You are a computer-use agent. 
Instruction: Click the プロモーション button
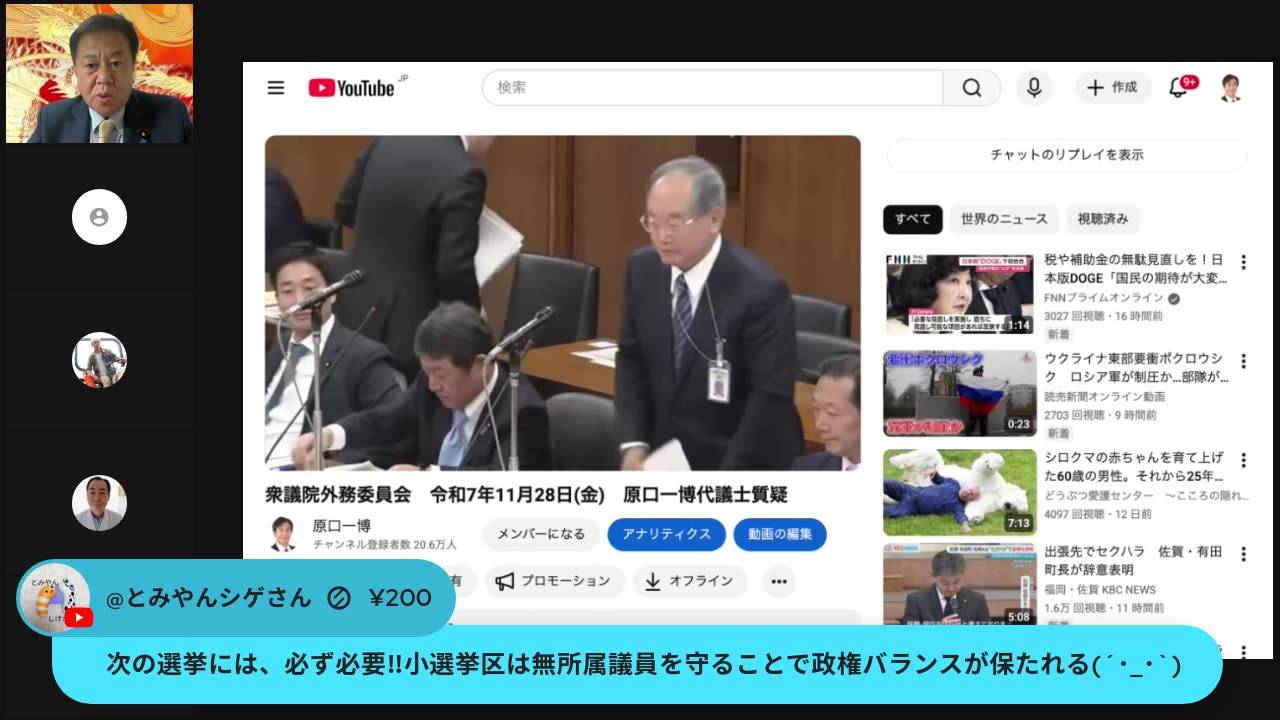tap(555, 581)
